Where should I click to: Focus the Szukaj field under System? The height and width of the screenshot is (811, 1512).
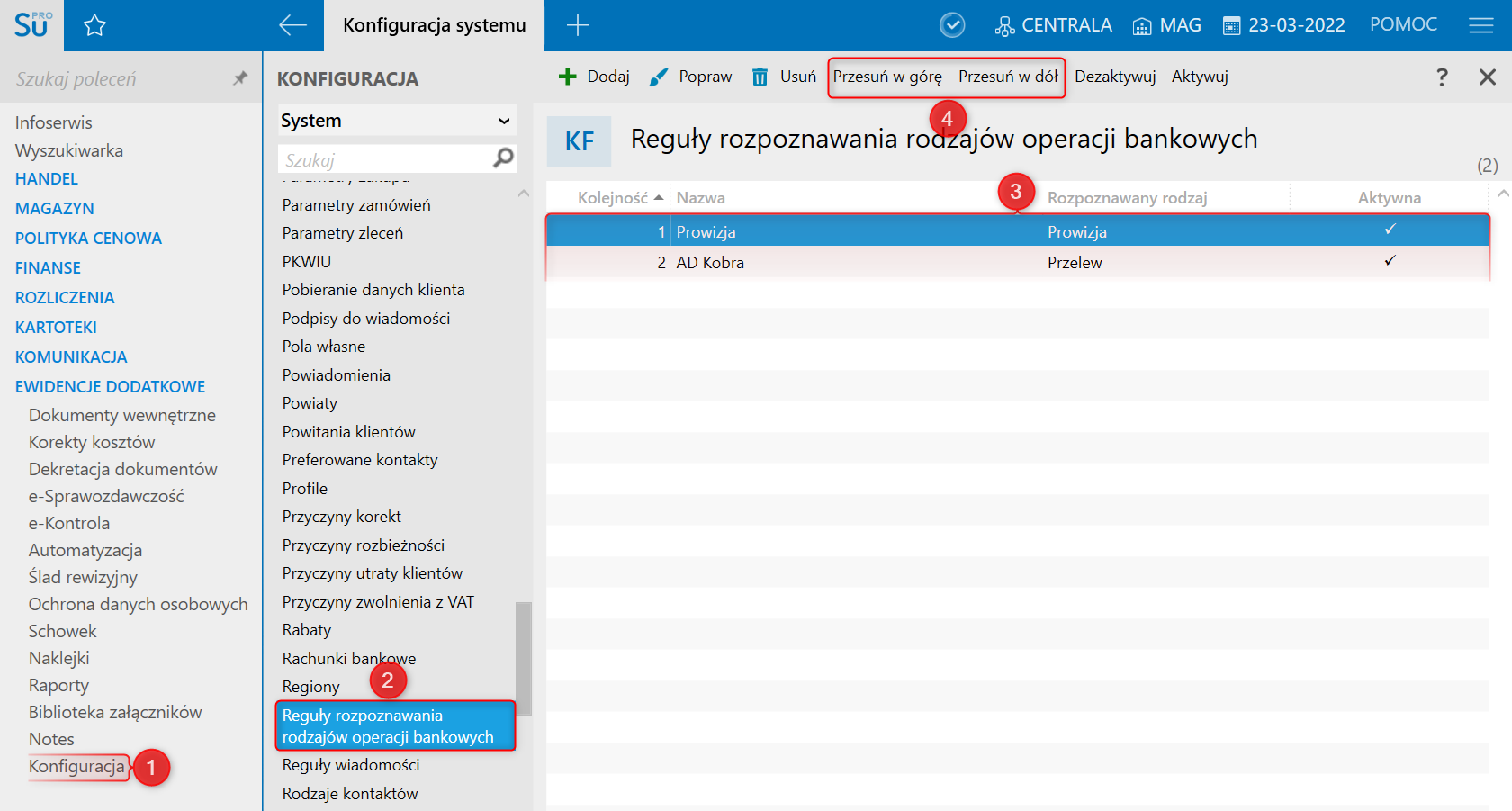point(385,159)
